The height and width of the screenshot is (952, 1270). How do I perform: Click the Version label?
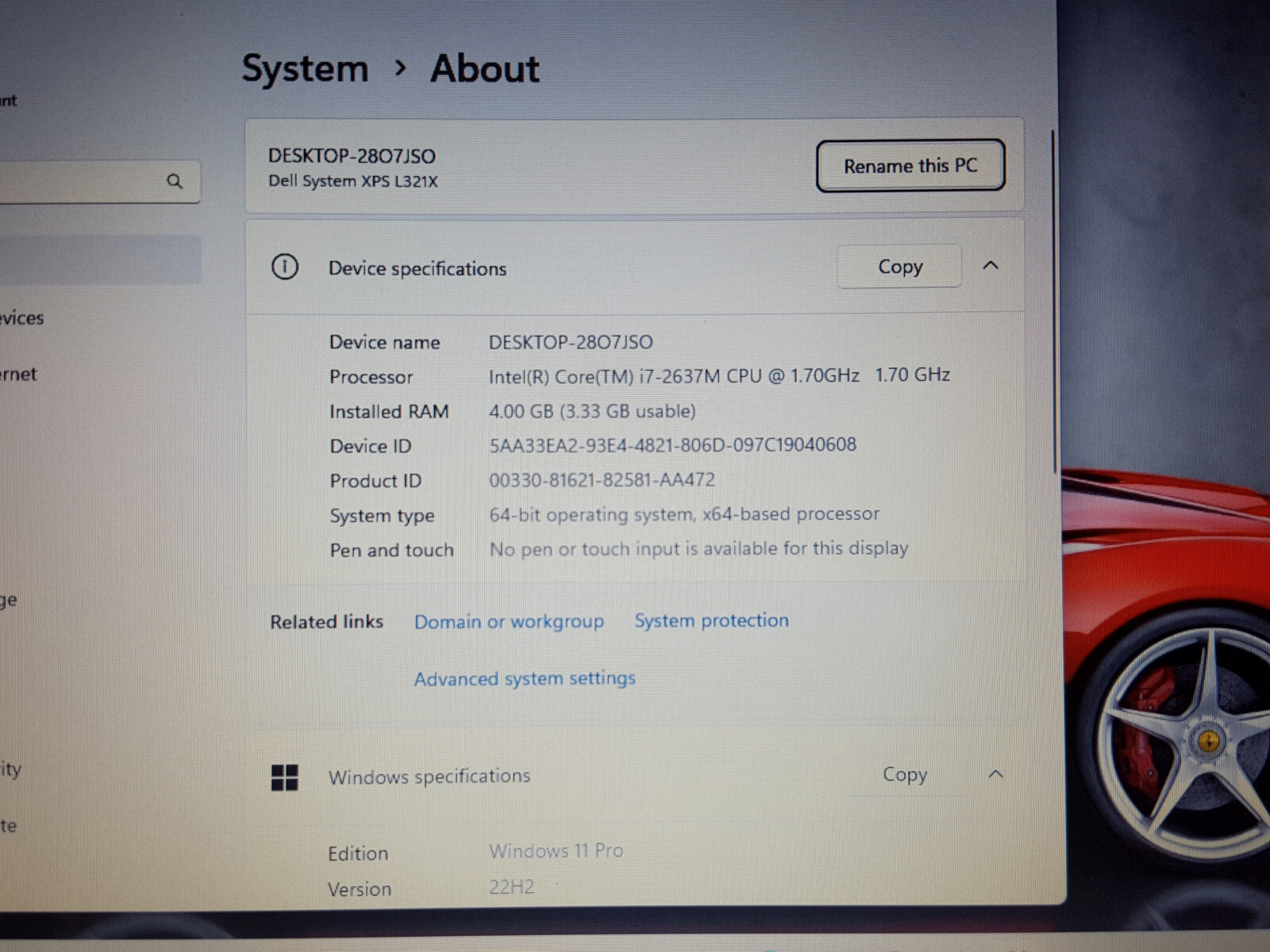point(360,889)
